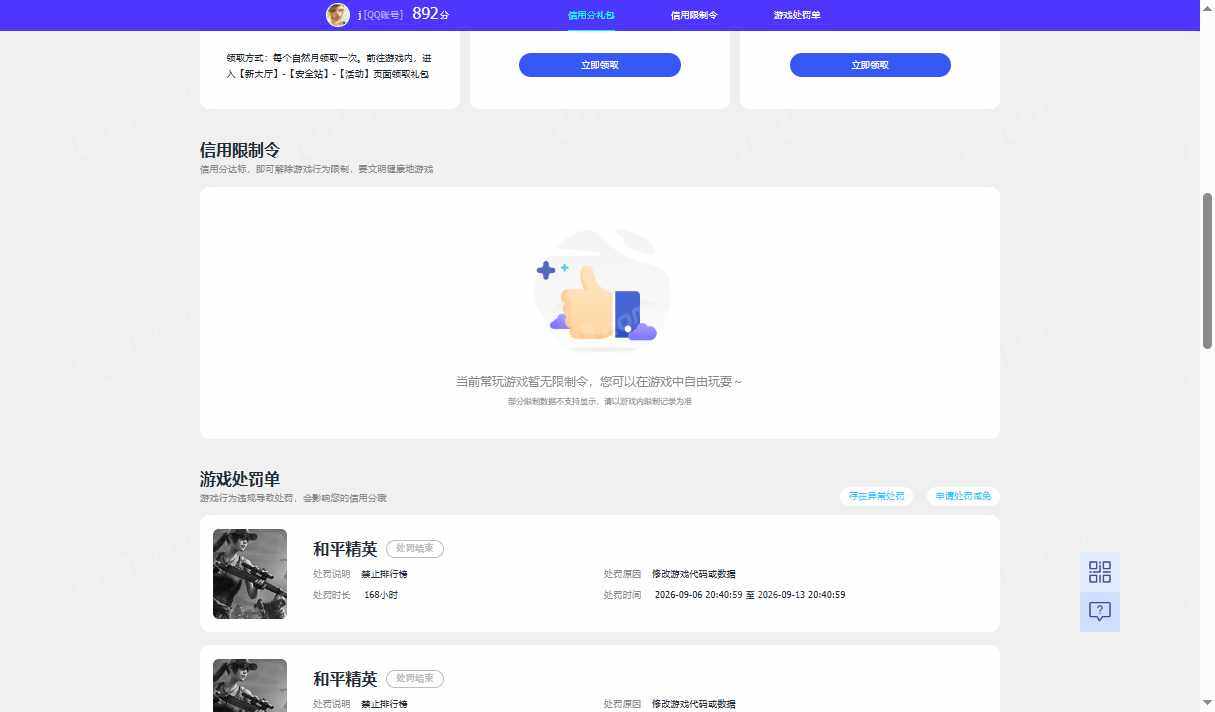Click second 和平精英 game thumbnail
Image resolution: width=1215 pixels, height=712 pixels.
(250, 686)
